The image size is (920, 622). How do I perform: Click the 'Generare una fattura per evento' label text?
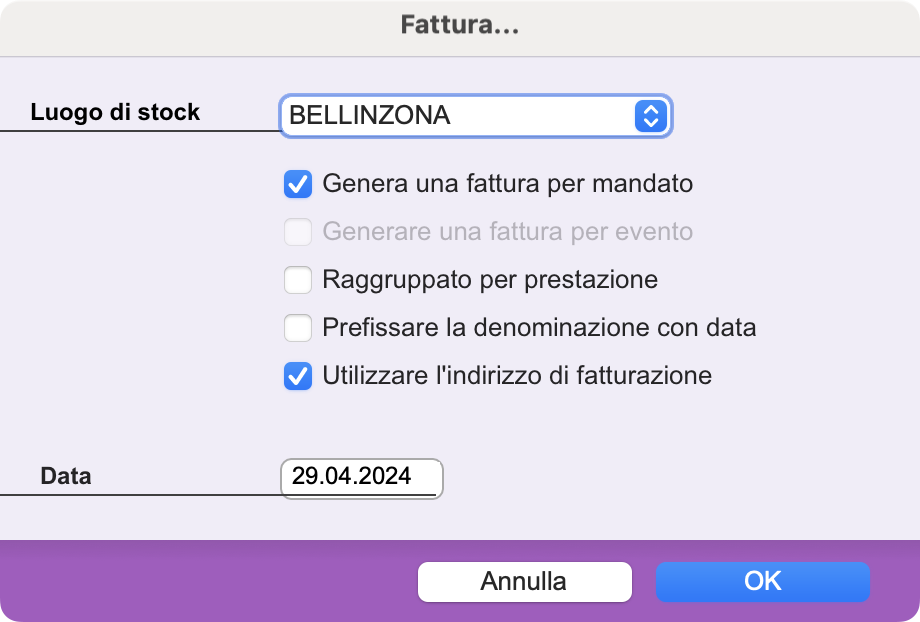click(x=508, y=231)
